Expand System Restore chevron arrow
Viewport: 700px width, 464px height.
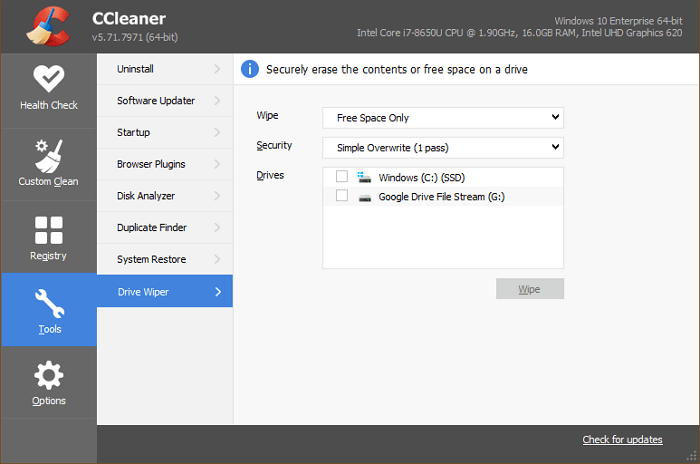point(217,259)
